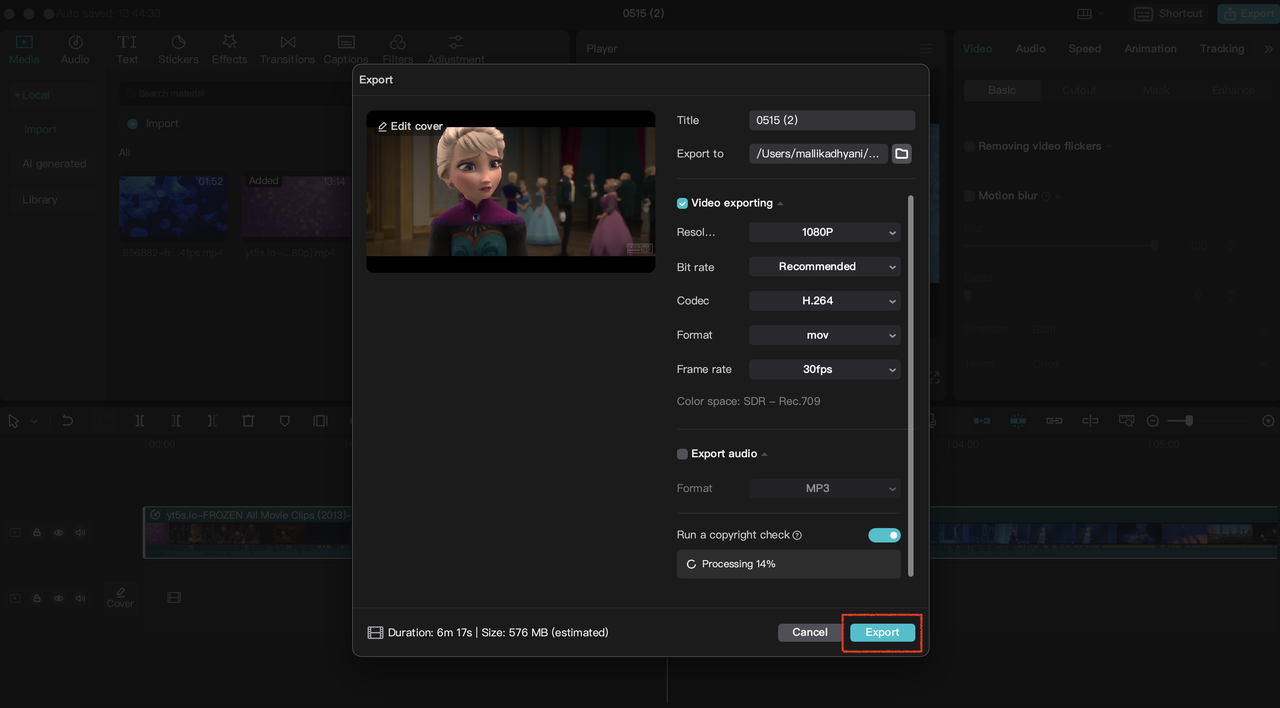
Task: Mute the FROZEN clip track audio
Action: (x=80, y=533)
